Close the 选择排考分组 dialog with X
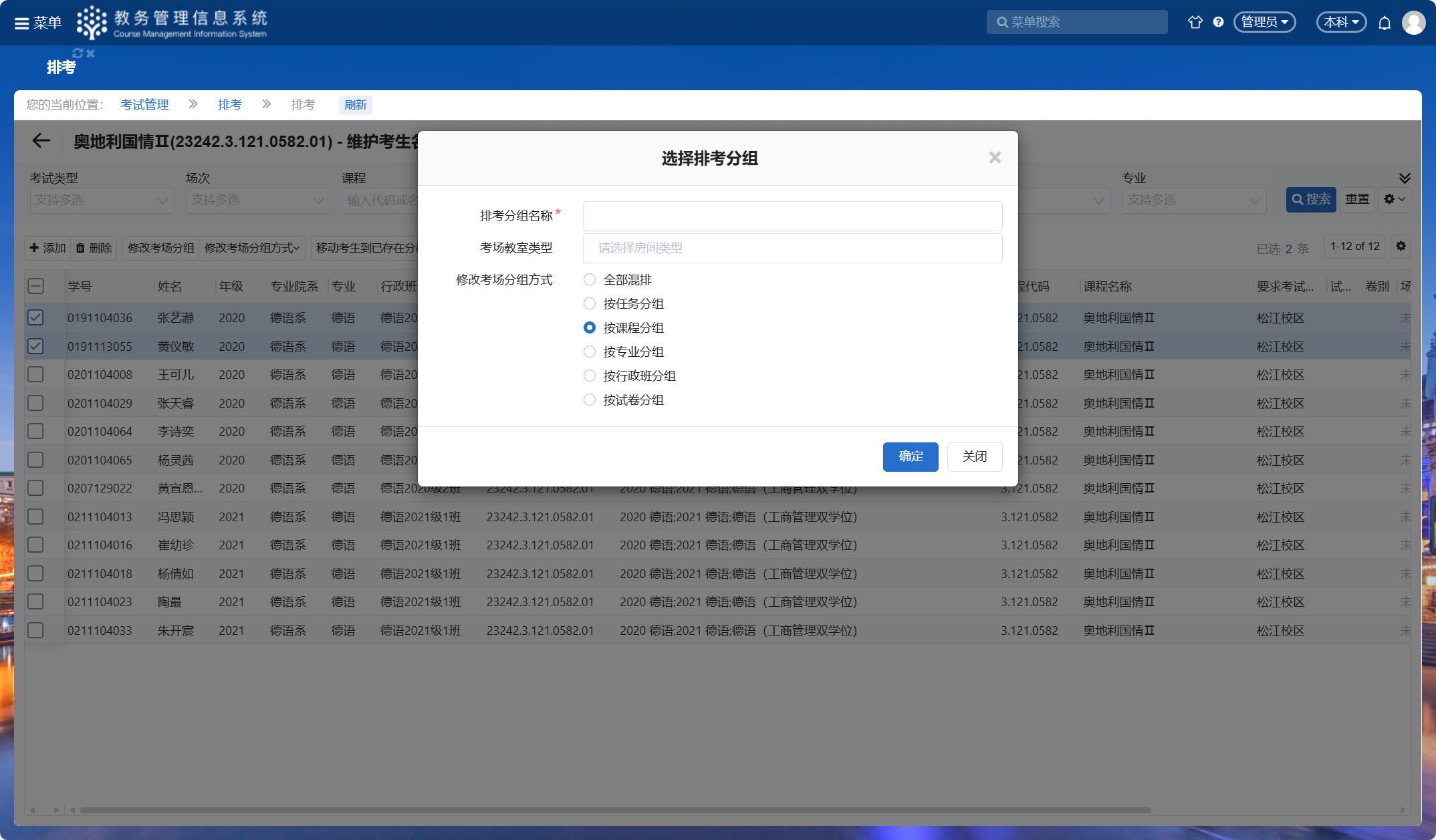Screen dimensions: 1436x840 [995, 158]
